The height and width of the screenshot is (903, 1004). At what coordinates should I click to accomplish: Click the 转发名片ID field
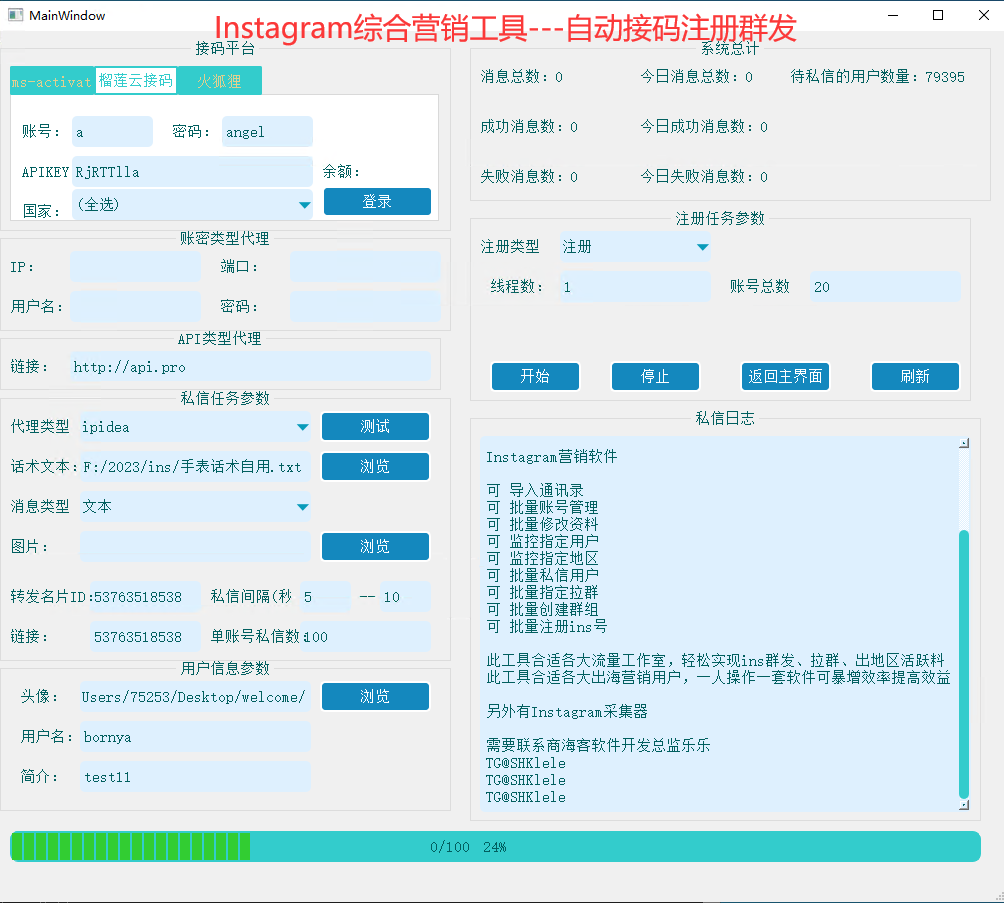[145, 597]
